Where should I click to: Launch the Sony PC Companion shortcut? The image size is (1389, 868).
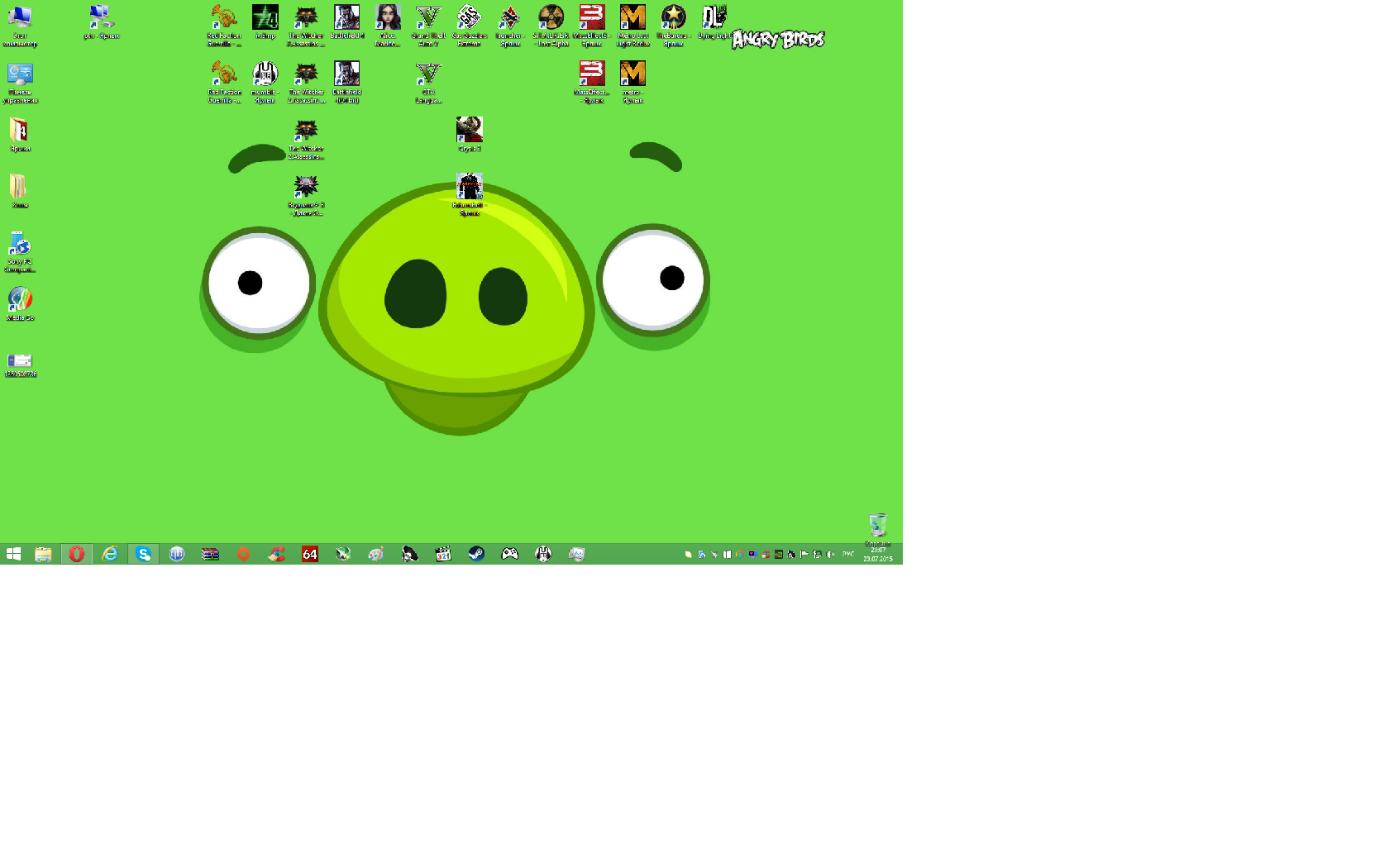click(20, 251)
